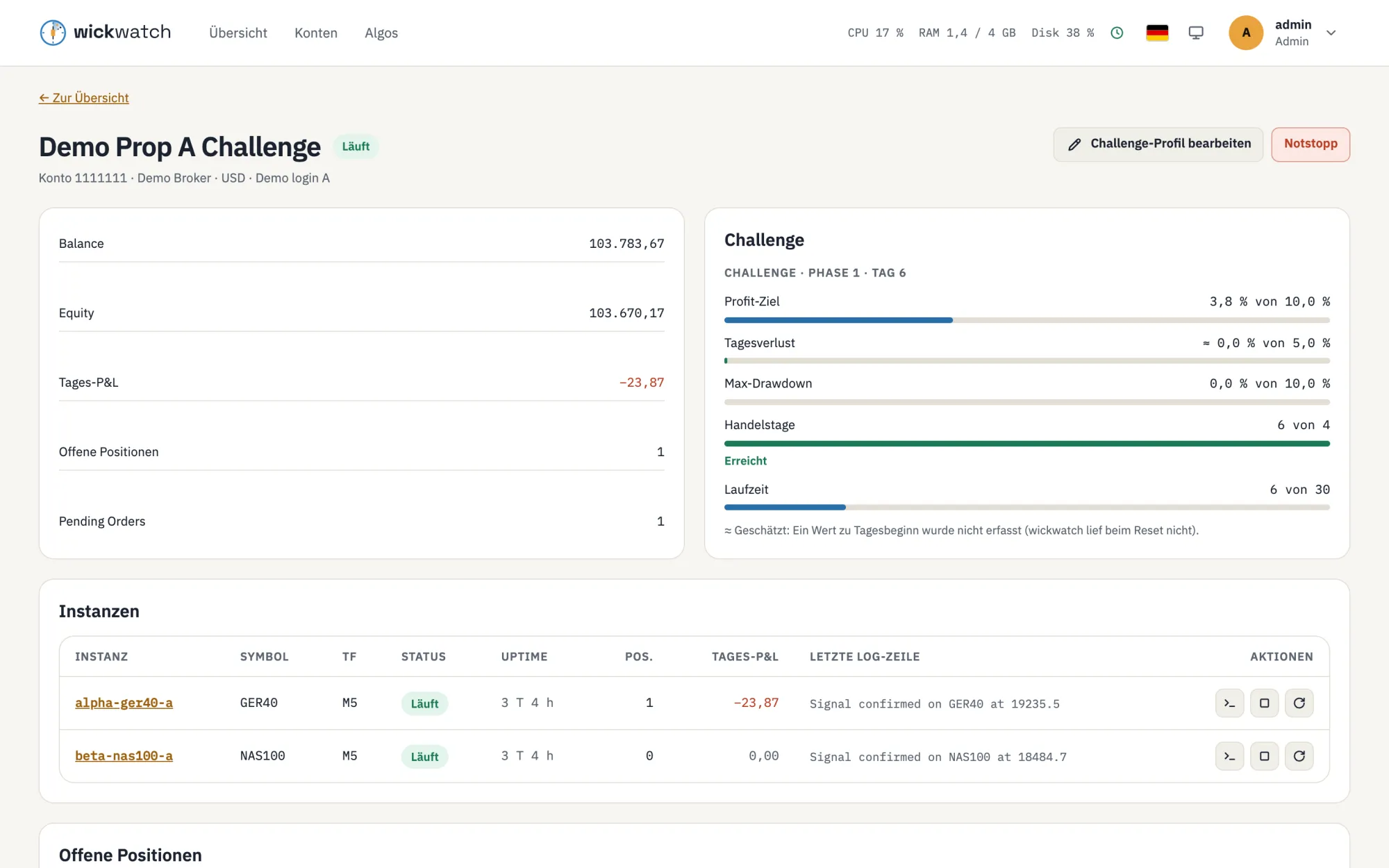Click the RAM 1,4 / 4 GB indicator
1389x868 pixels.
(967, 33)
